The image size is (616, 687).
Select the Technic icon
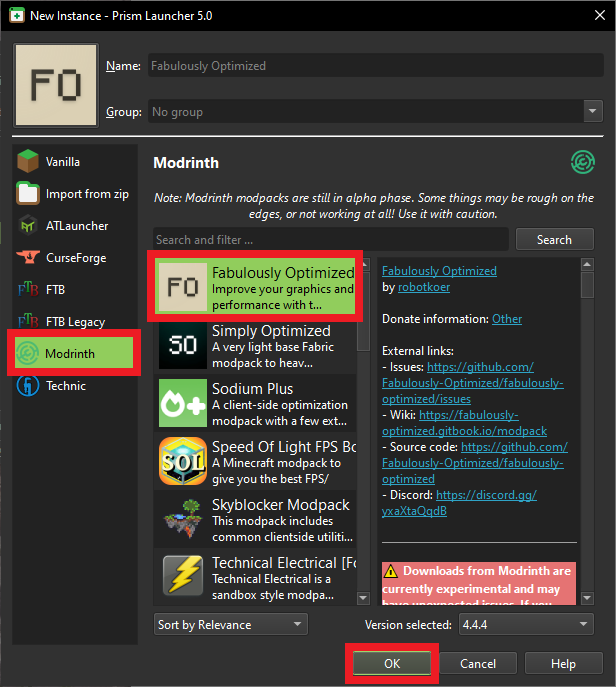[28, 386]
